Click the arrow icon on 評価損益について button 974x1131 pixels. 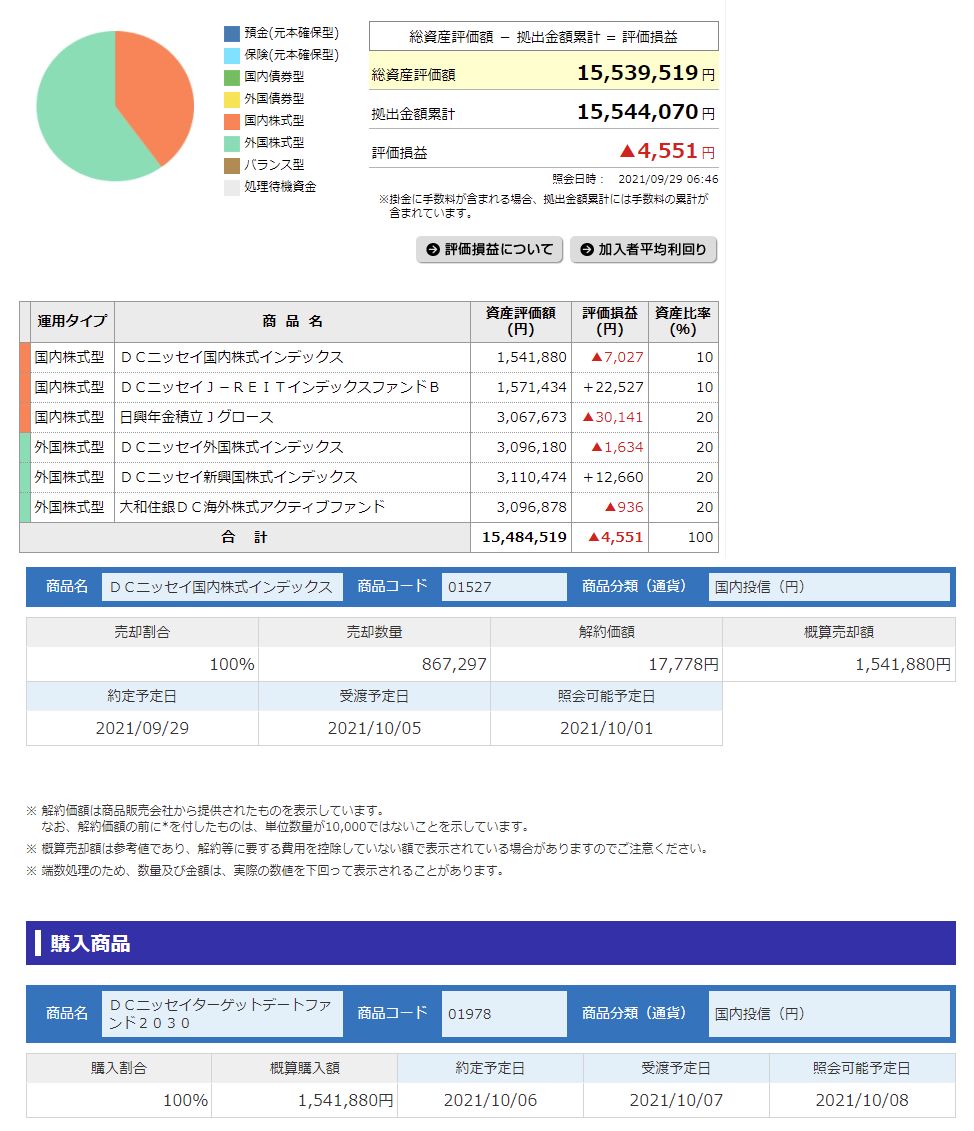click(433, 250)
